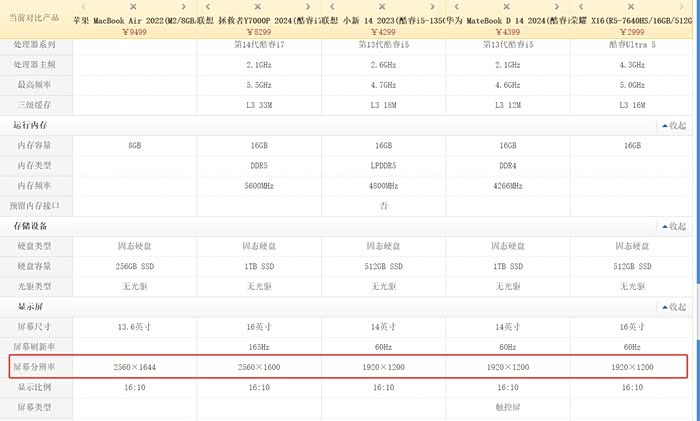Remove MacBook Air 2022 from comparison
The height and width of the screenshot is (421, 700).
tap(133, 7)
